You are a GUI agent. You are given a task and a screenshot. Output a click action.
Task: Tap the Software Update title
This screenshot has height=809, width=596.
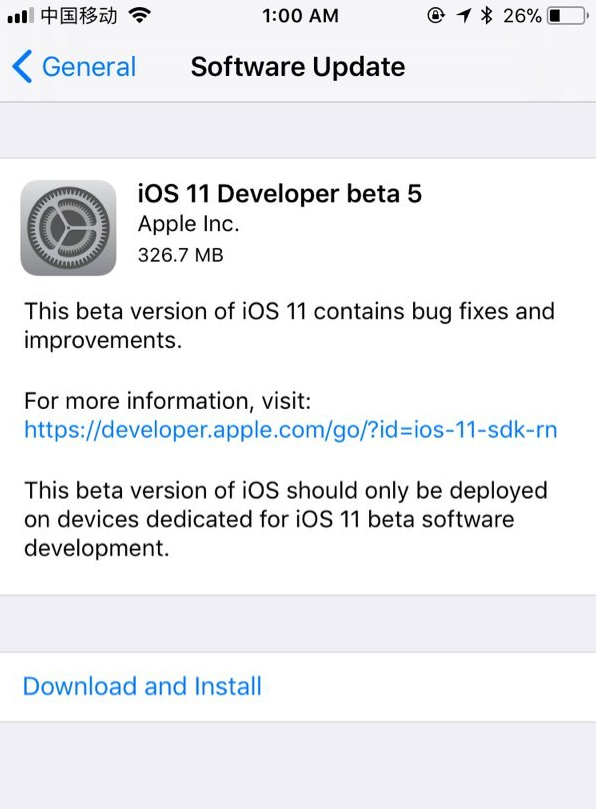click(298, 67)
